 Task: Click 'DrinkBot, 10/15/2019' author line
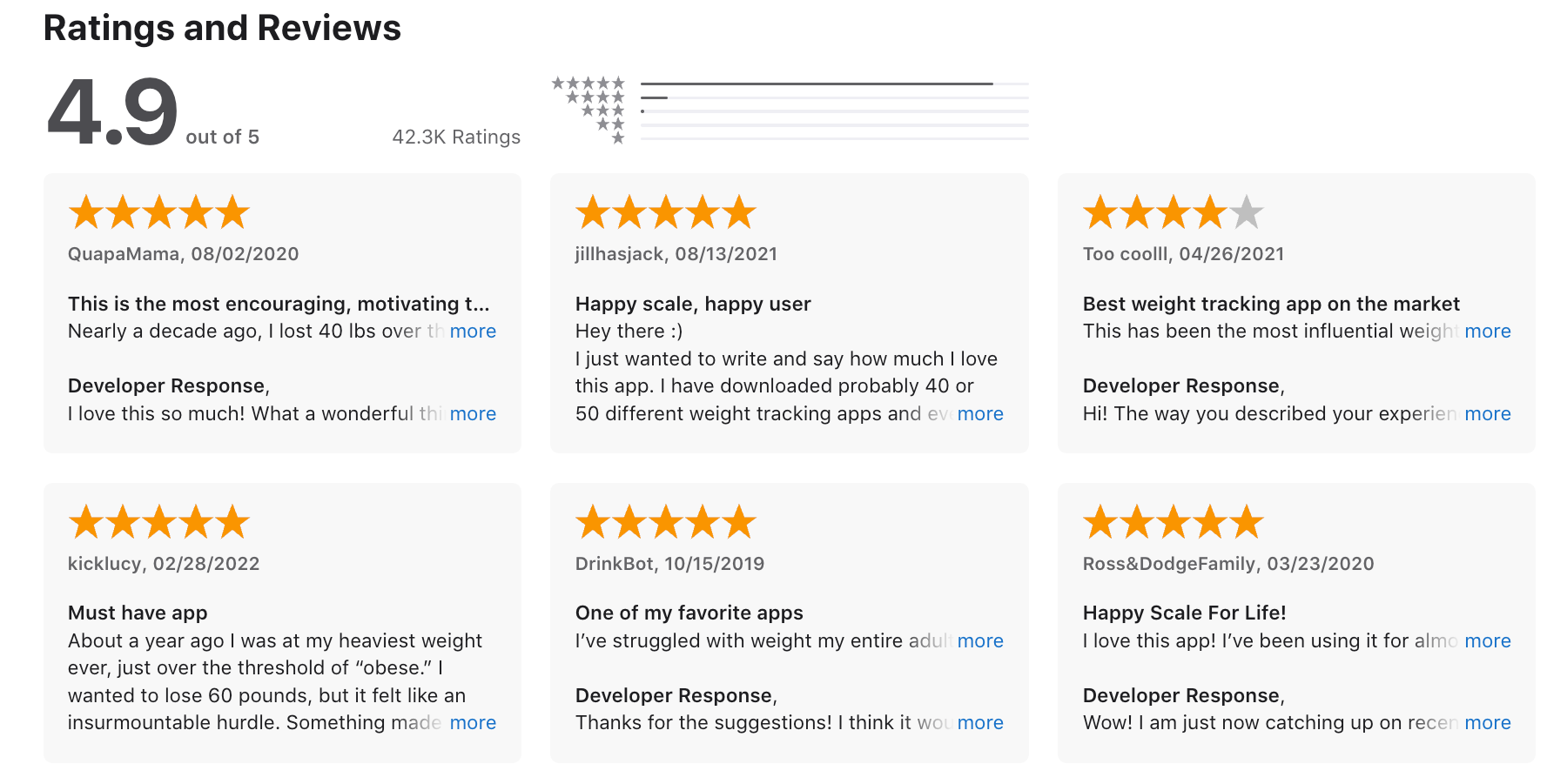point(670,564)
